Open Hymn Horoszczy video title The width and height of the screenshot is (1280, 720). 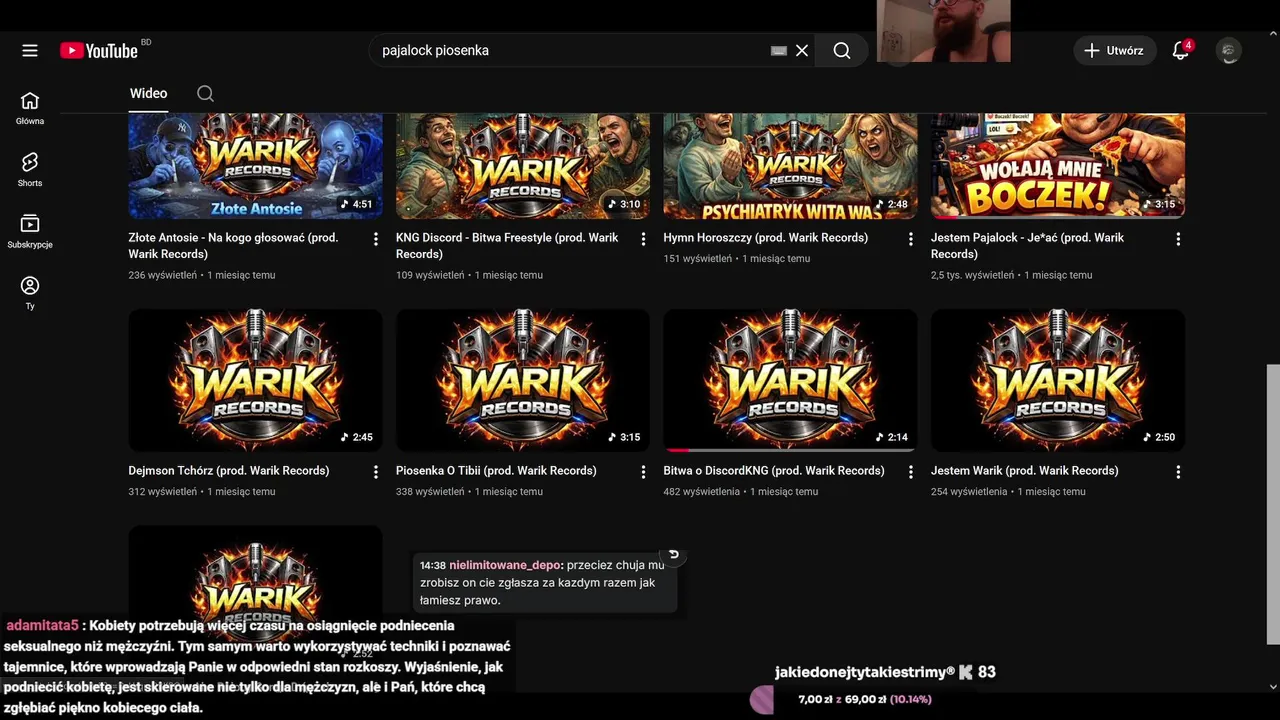point(765,238)
